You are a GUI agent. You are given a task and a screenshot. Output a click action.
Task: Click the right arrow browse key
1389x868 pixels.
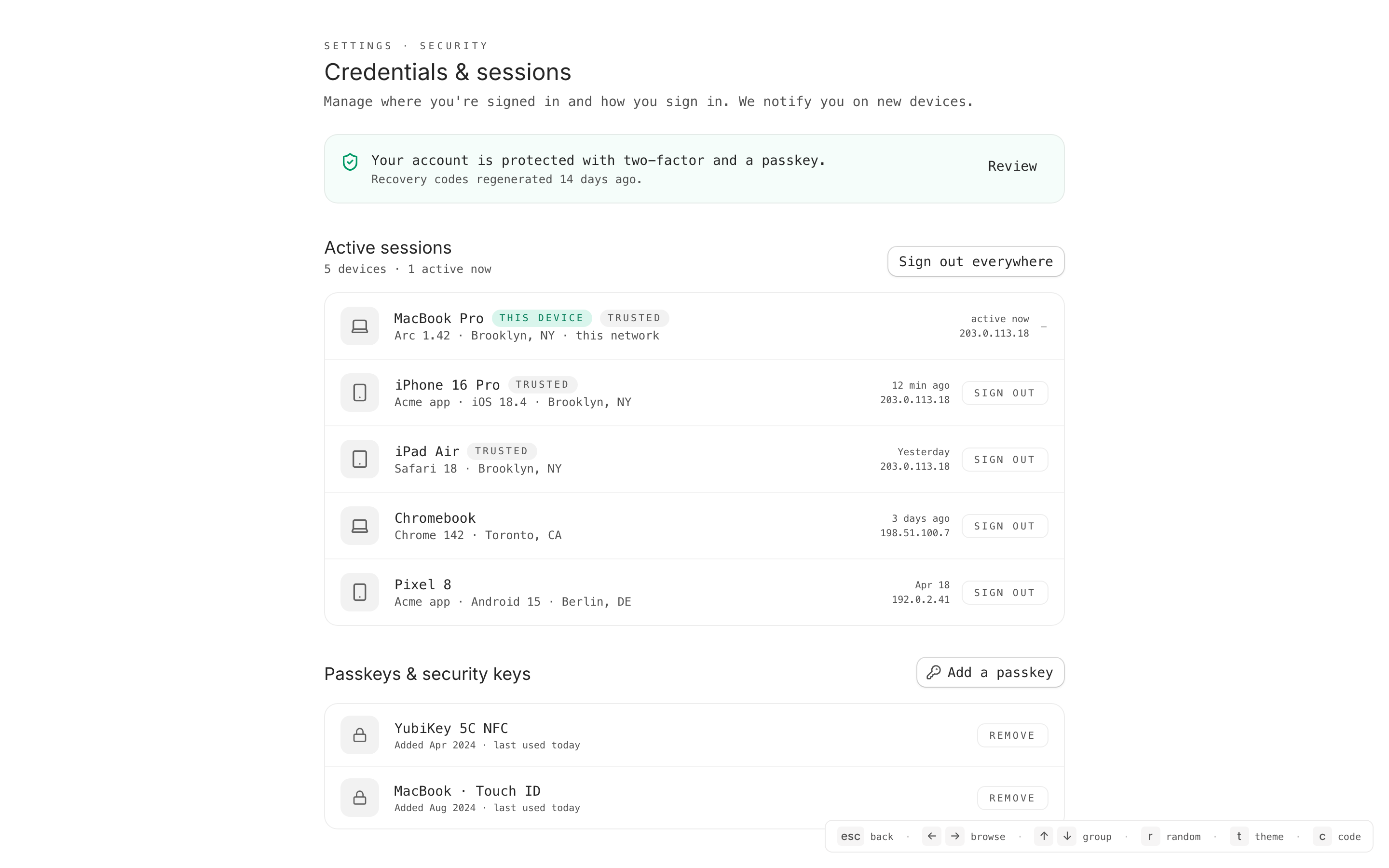pos(955,837)
